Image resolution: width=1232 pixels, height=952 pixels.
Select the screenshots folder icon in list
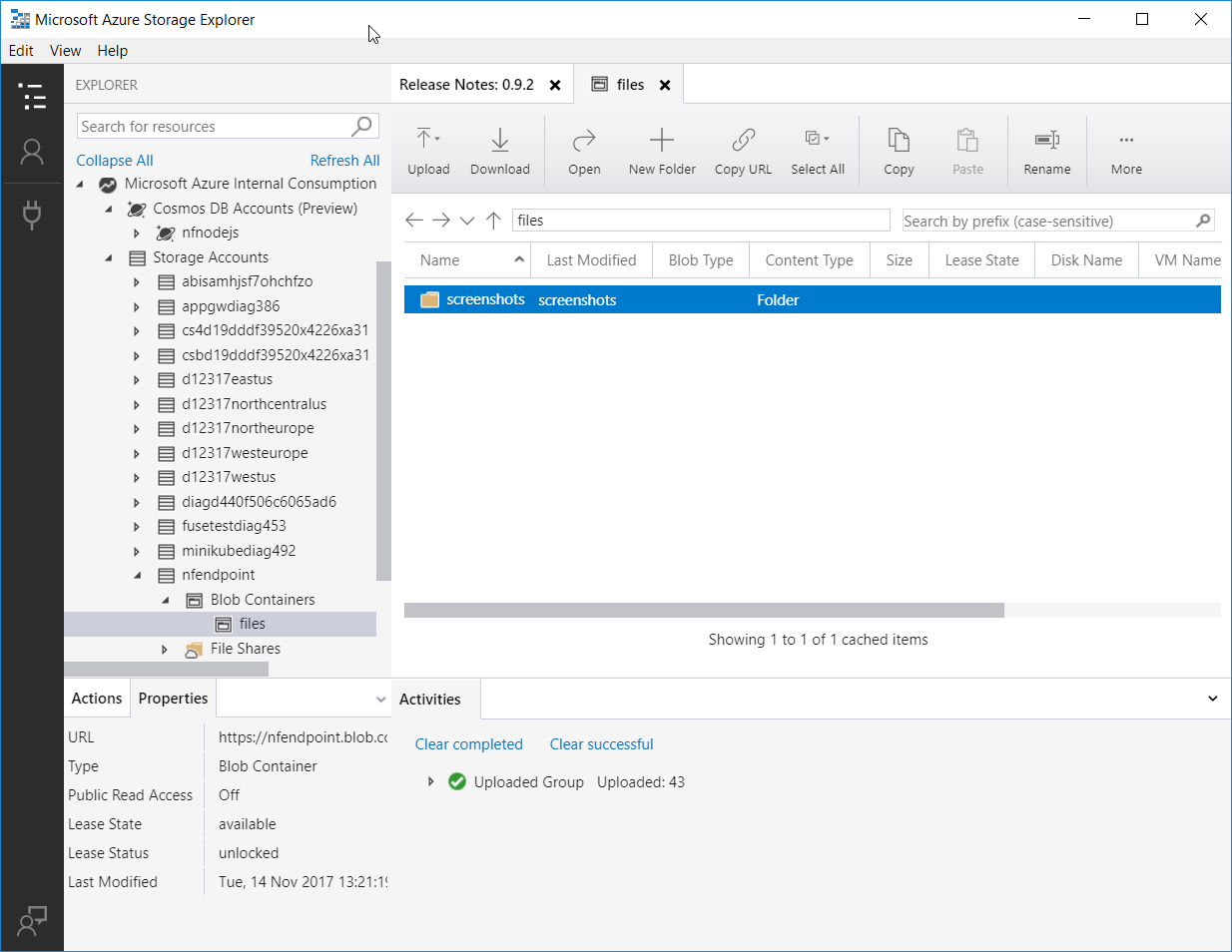click(x=430, y=299)
